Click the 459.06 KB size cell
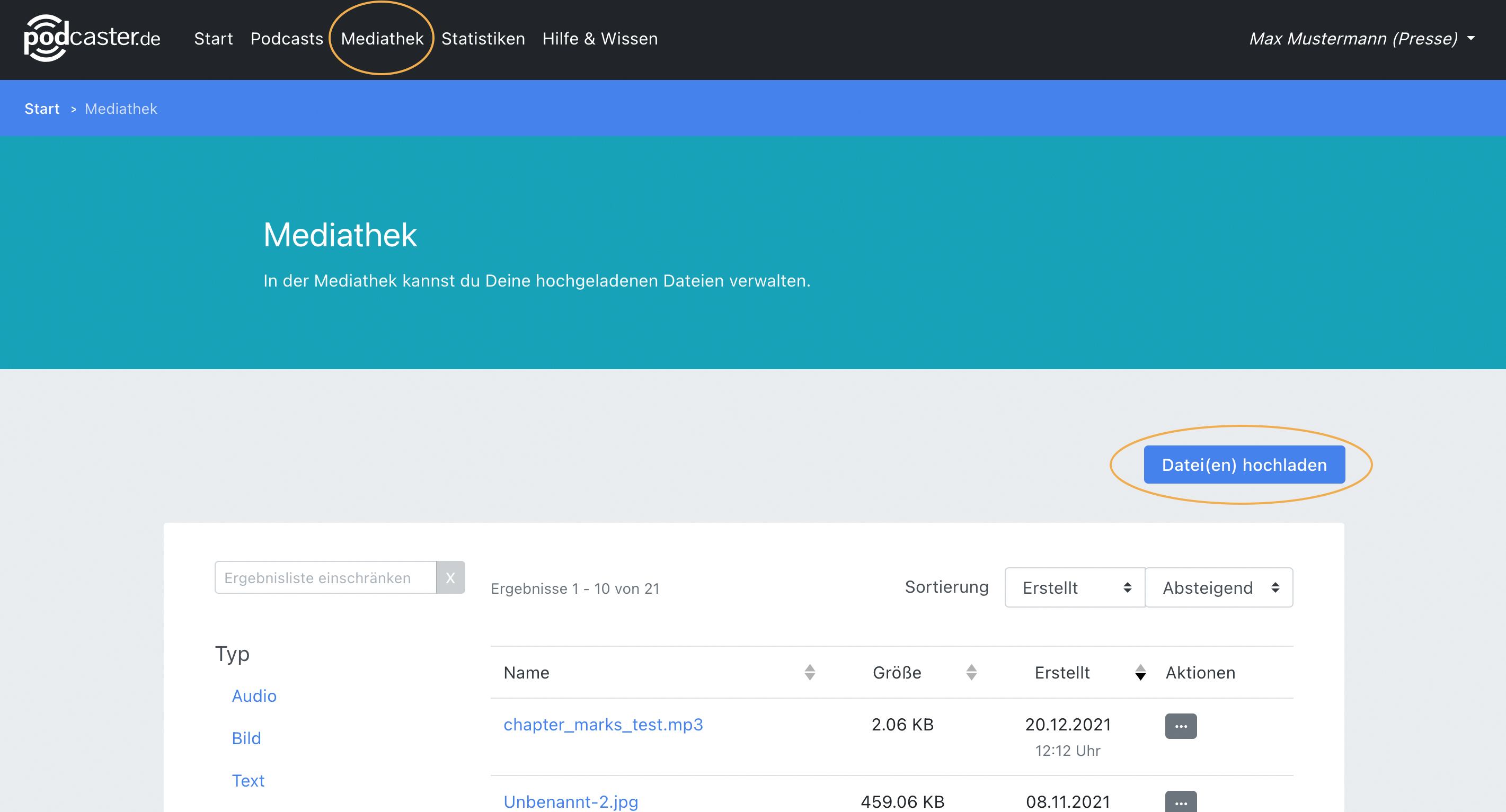The width and height of the screenshot is (1506, 812). pyautogui.click(x=902, y=801)
